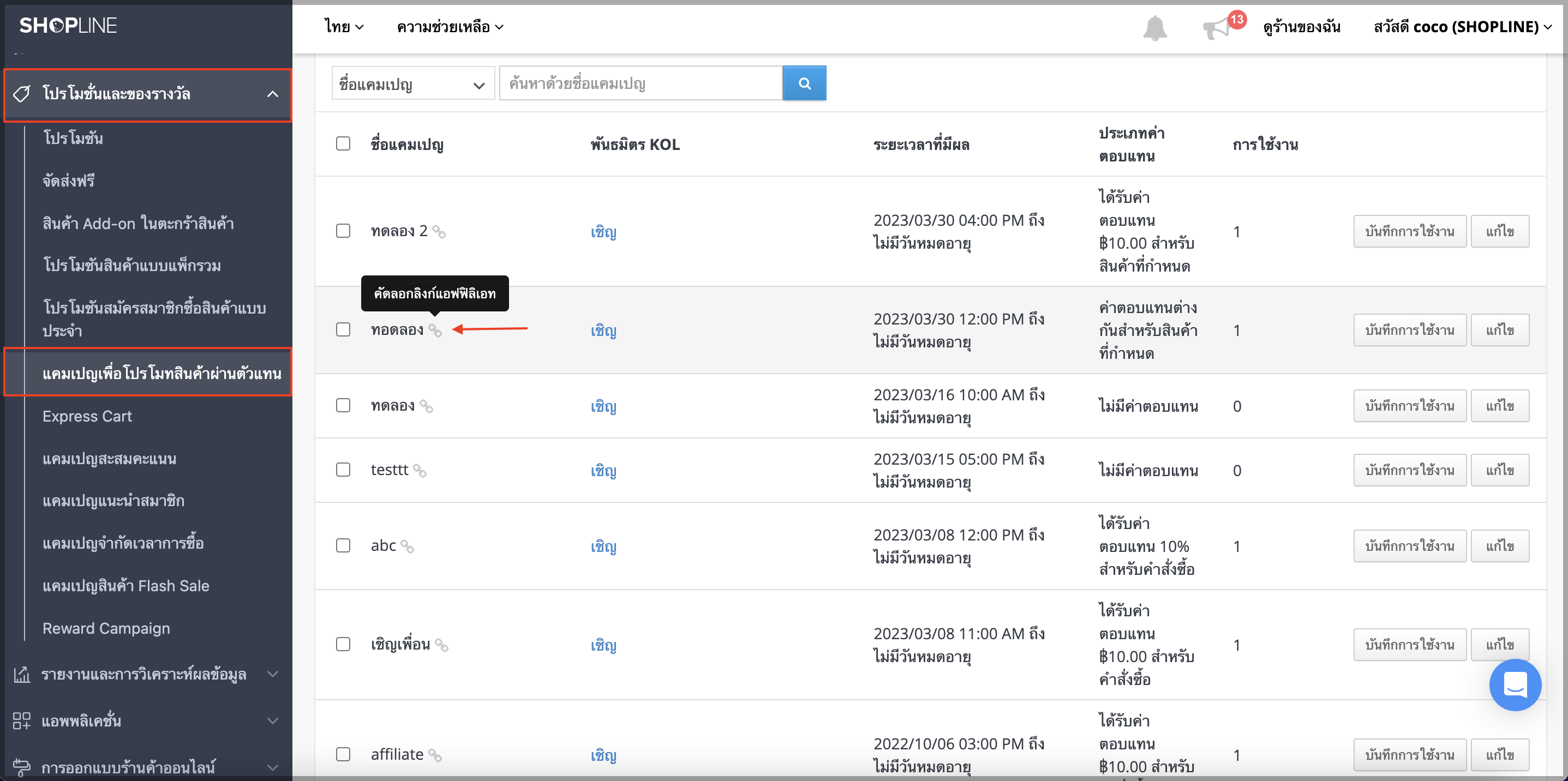Toggle the select-all campaigns checkbox
Screen dimensions: 1568x781
click(x=343, y=143)
